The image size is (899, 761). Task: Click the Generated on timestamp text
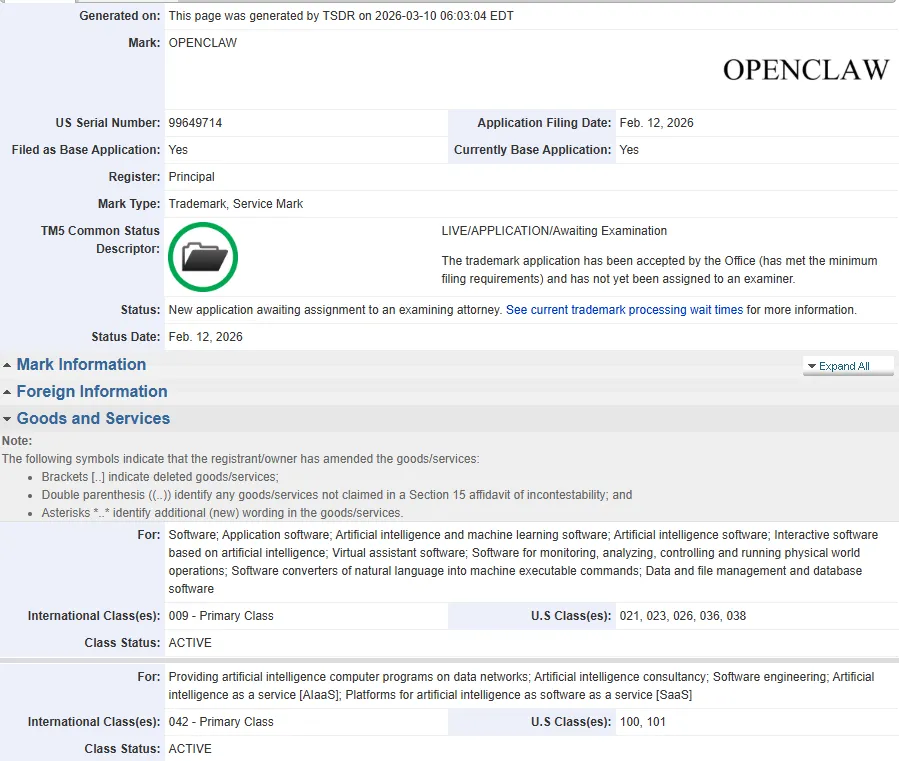click(341, 16)
